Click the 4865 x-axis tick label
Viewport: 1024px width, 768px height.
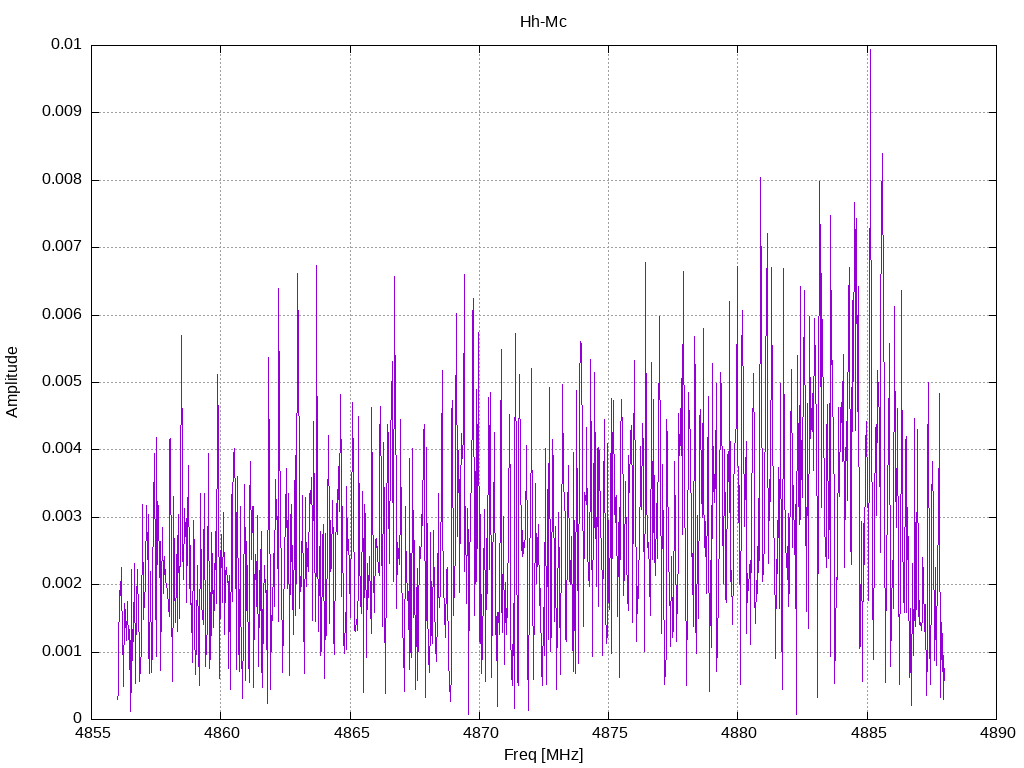[351, 733]
